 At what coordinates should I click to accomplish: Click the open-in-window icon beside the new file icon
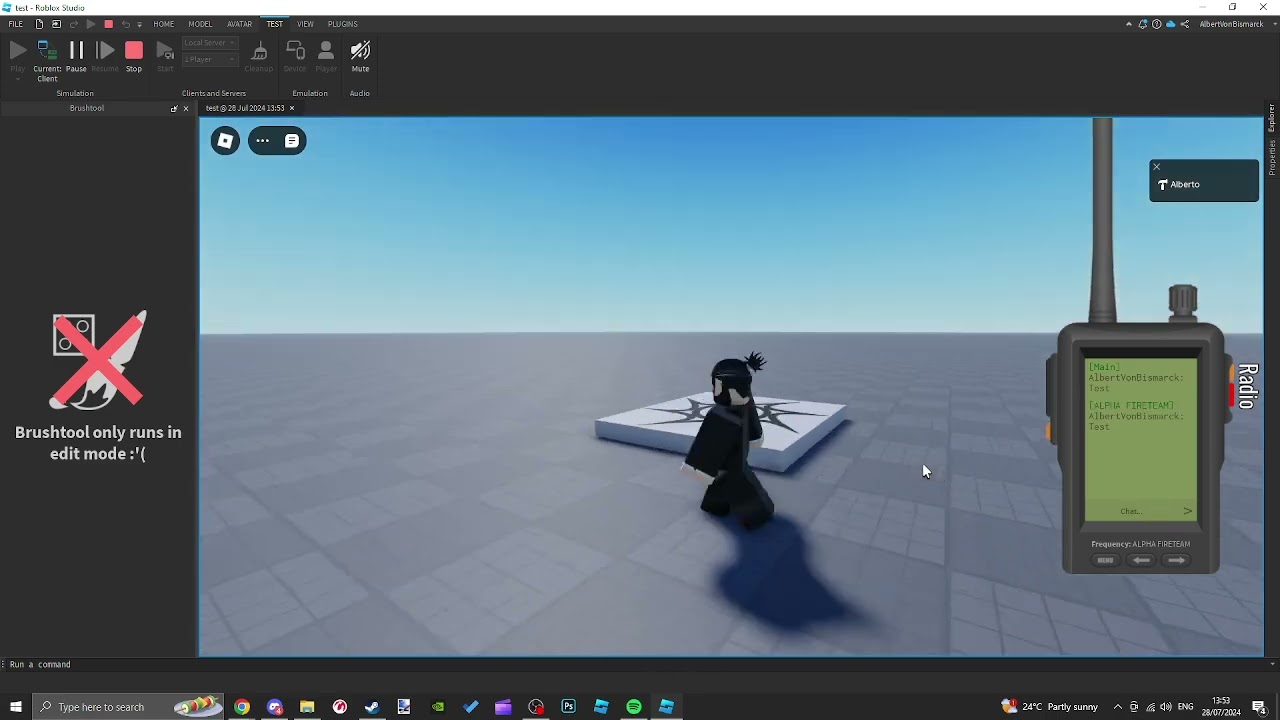pyautogui.click(x=56, y=24)
